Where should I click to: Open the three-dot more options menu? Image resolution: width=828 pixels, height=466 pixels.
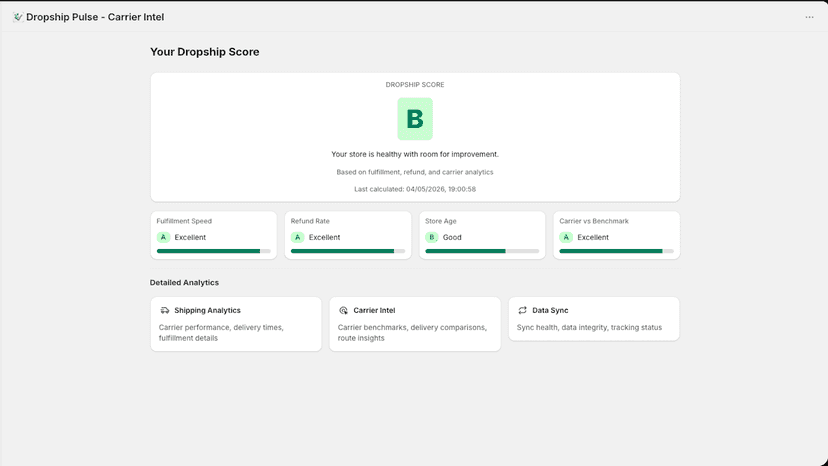pyautogui.click(x=809, y=17)
